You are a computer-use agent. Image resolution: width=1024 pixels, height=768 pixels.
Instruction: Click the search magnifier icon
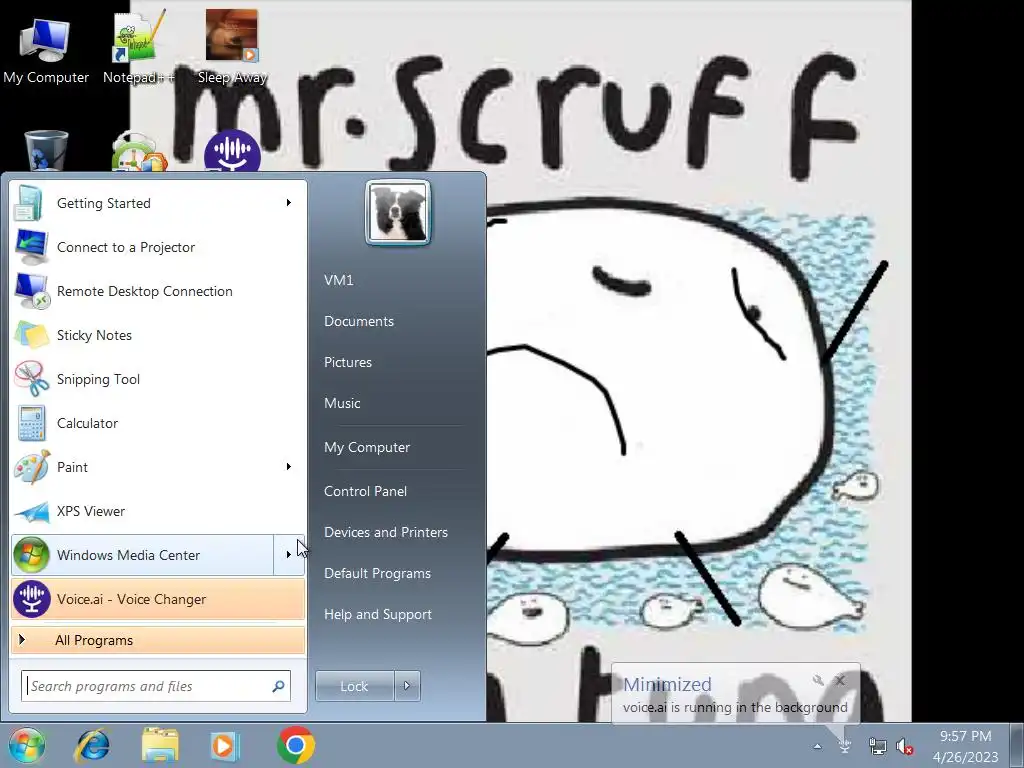tap(278, 686)
